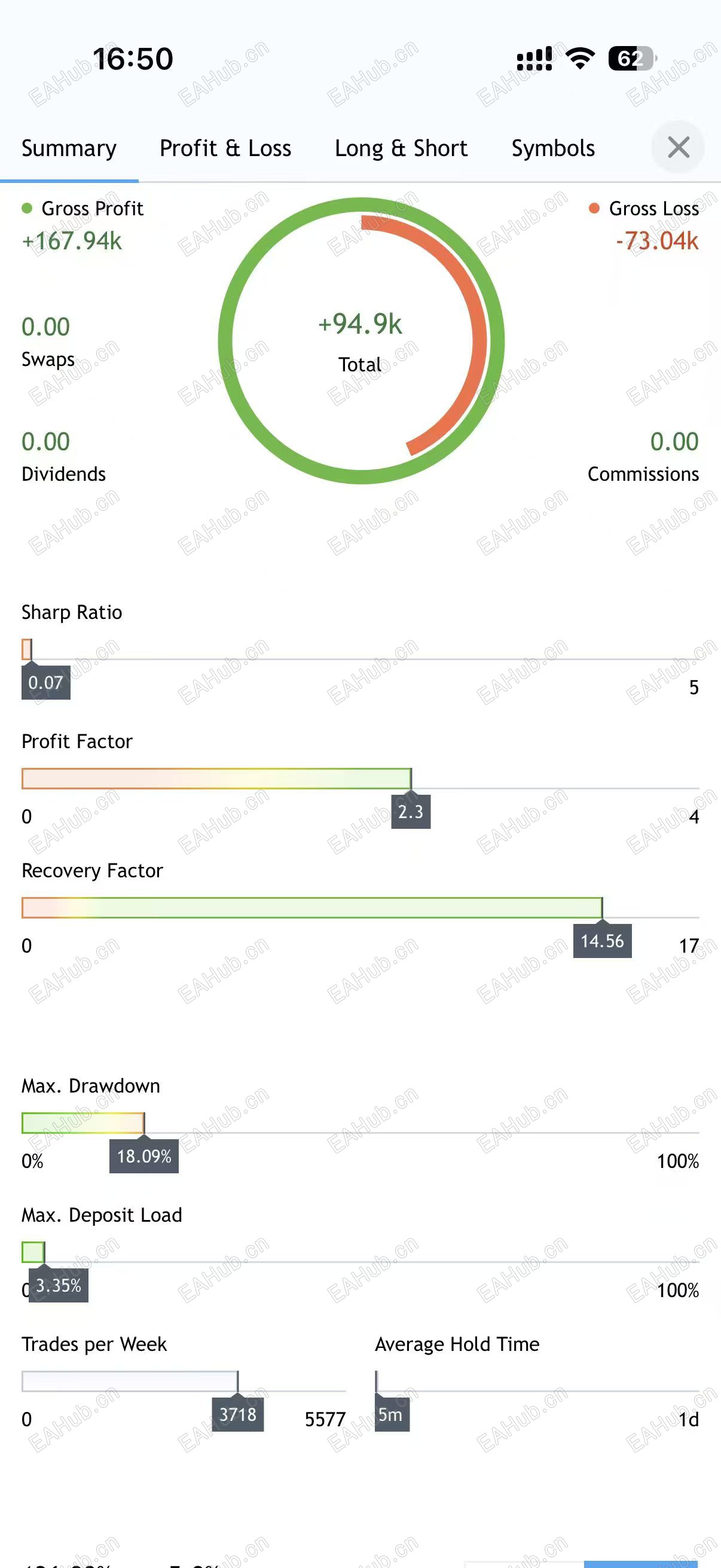Tap the Max. Drawdown 18.09% marker

(144, 1156)
